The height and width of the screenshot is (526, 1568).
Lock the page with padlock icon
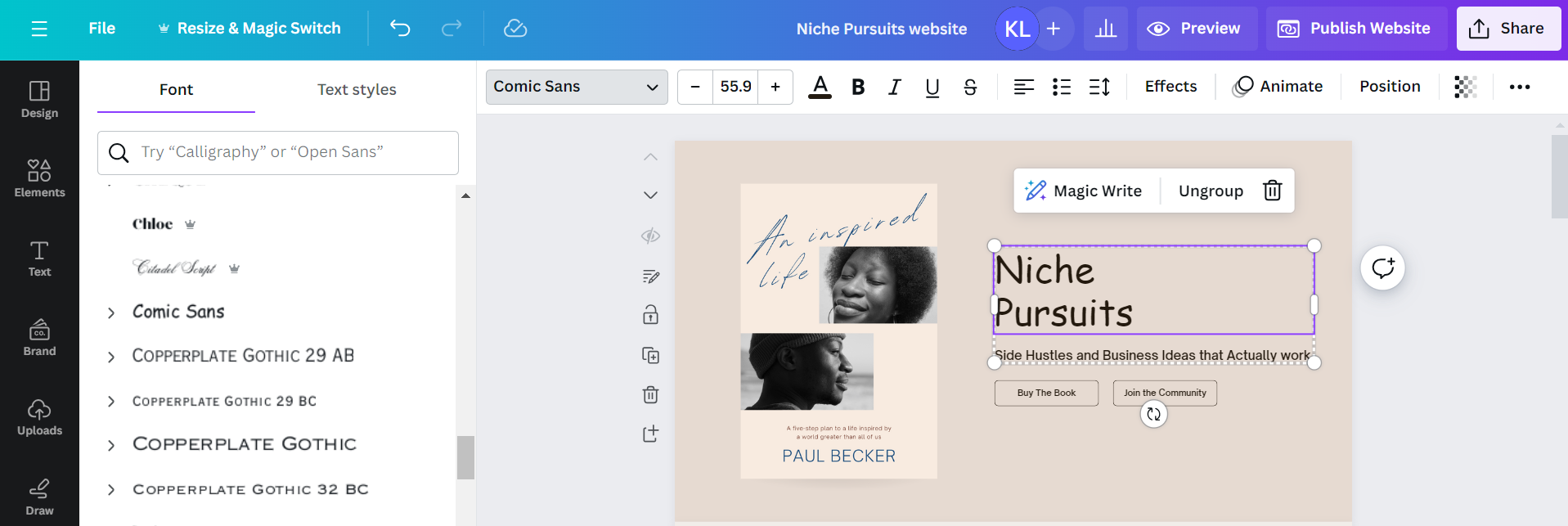(650, 315)
